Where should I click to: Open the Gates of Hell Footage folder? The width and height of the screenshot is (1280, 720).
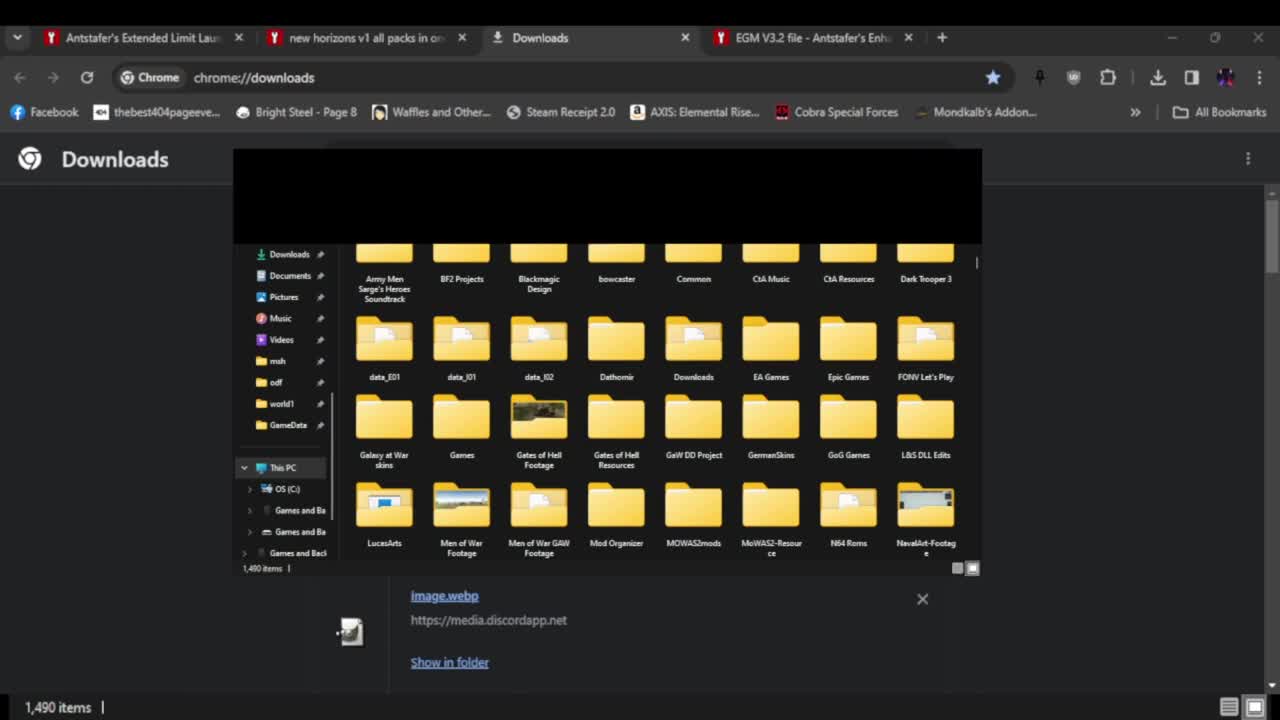pyautogui.click(x=538, y=417)
